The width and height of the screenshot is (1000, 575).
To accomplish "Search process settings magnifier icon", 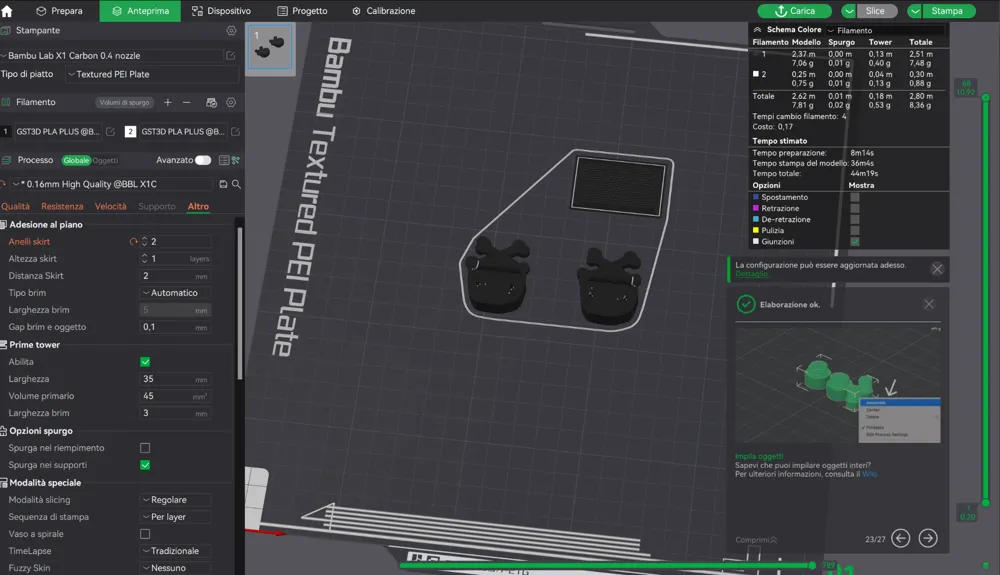I will coord(236,184).
